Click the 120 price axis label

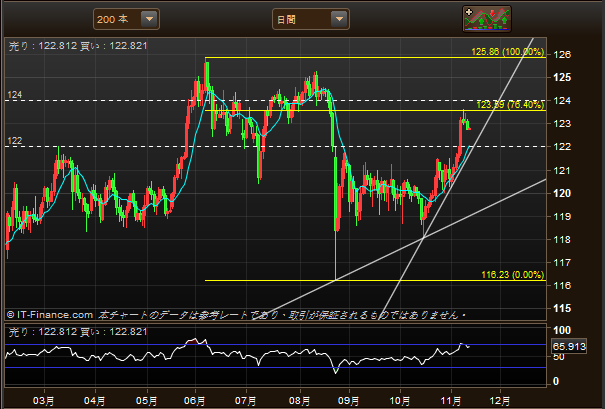[562, 193]
